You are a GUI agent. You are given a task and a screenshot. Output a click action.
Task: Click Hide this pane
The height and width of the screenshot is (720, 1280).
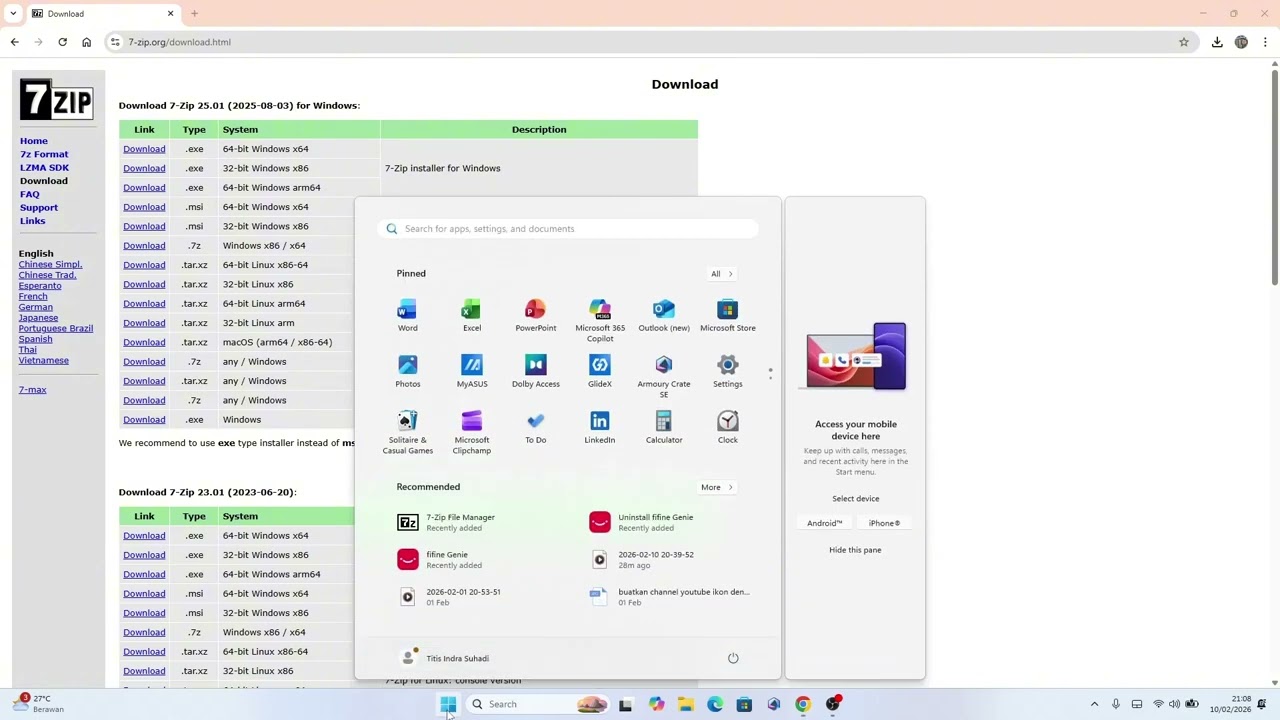tap(855, 550)
